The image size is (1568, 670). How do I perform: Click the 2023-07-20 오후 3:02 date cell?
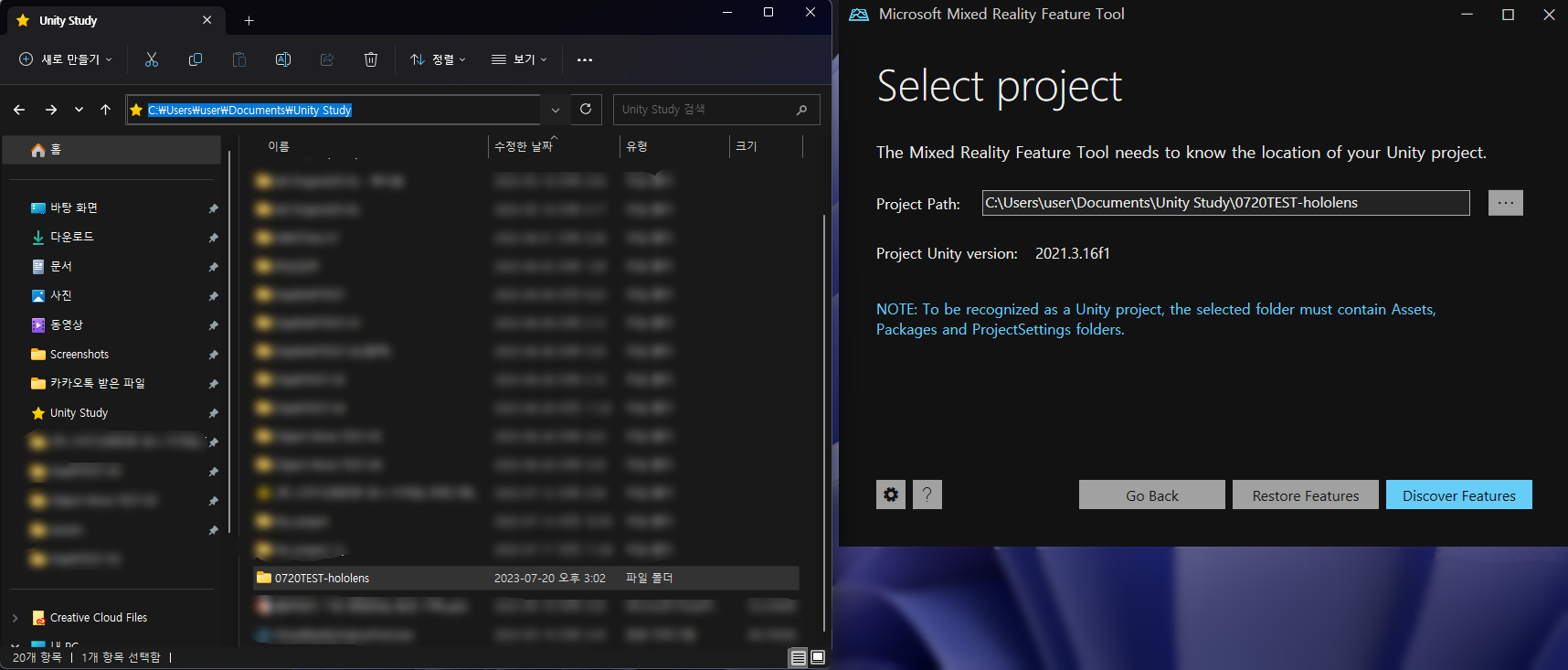[550, 579]
